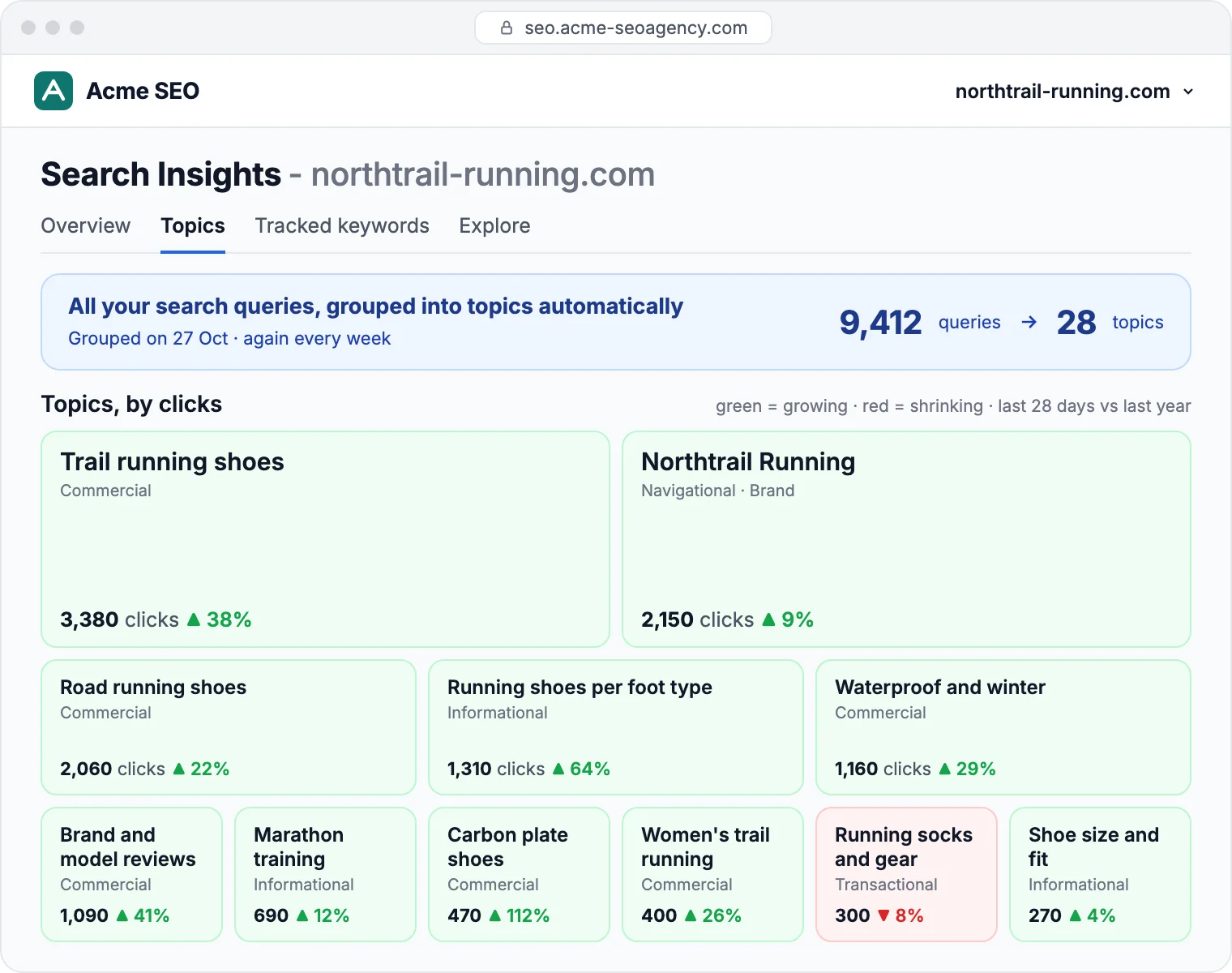
Task: Open Running shoes per foot type card
Action: 616,727
